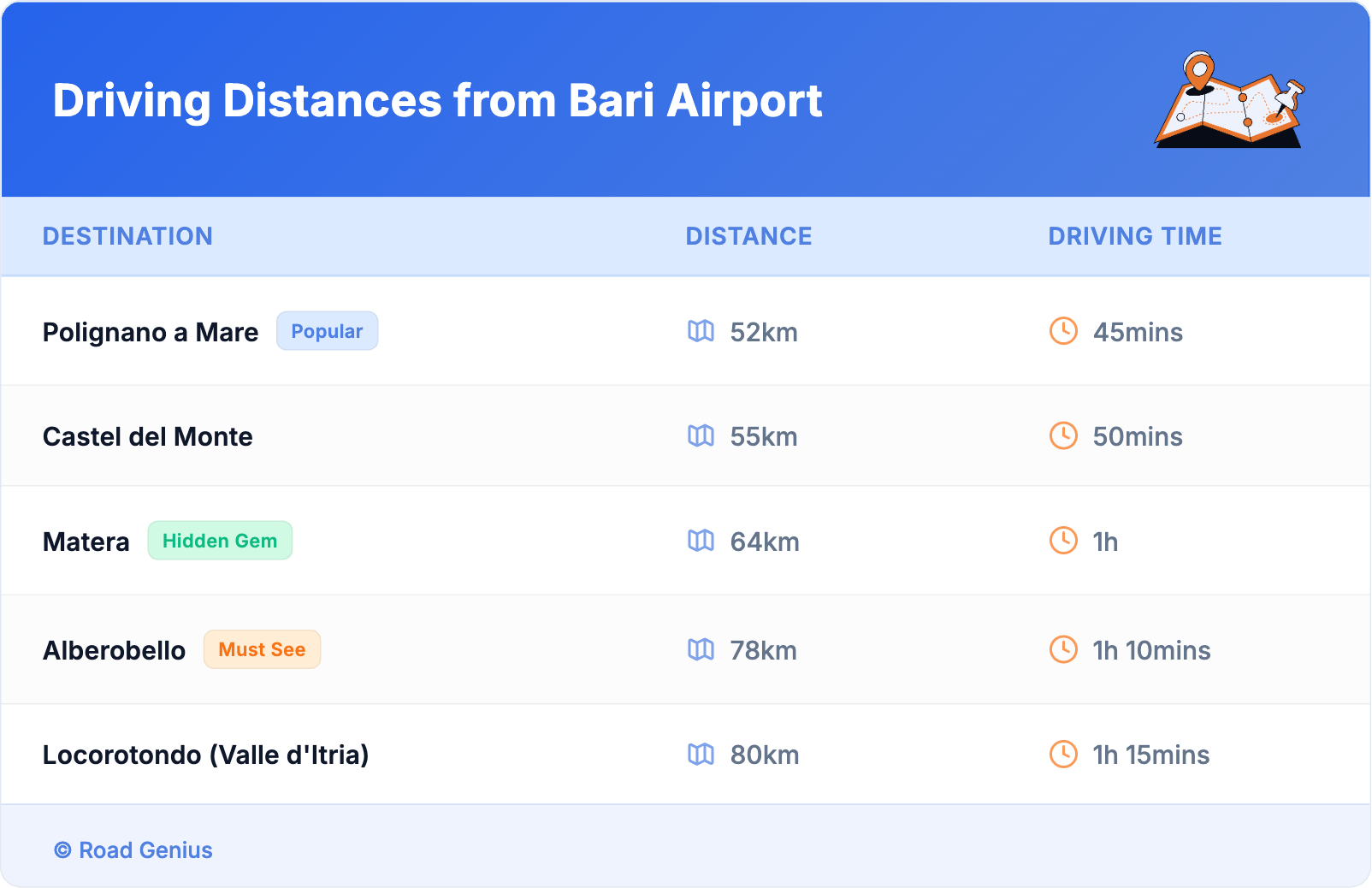Click clock icon next to 1h 15mins

(x=1063, y=755)
